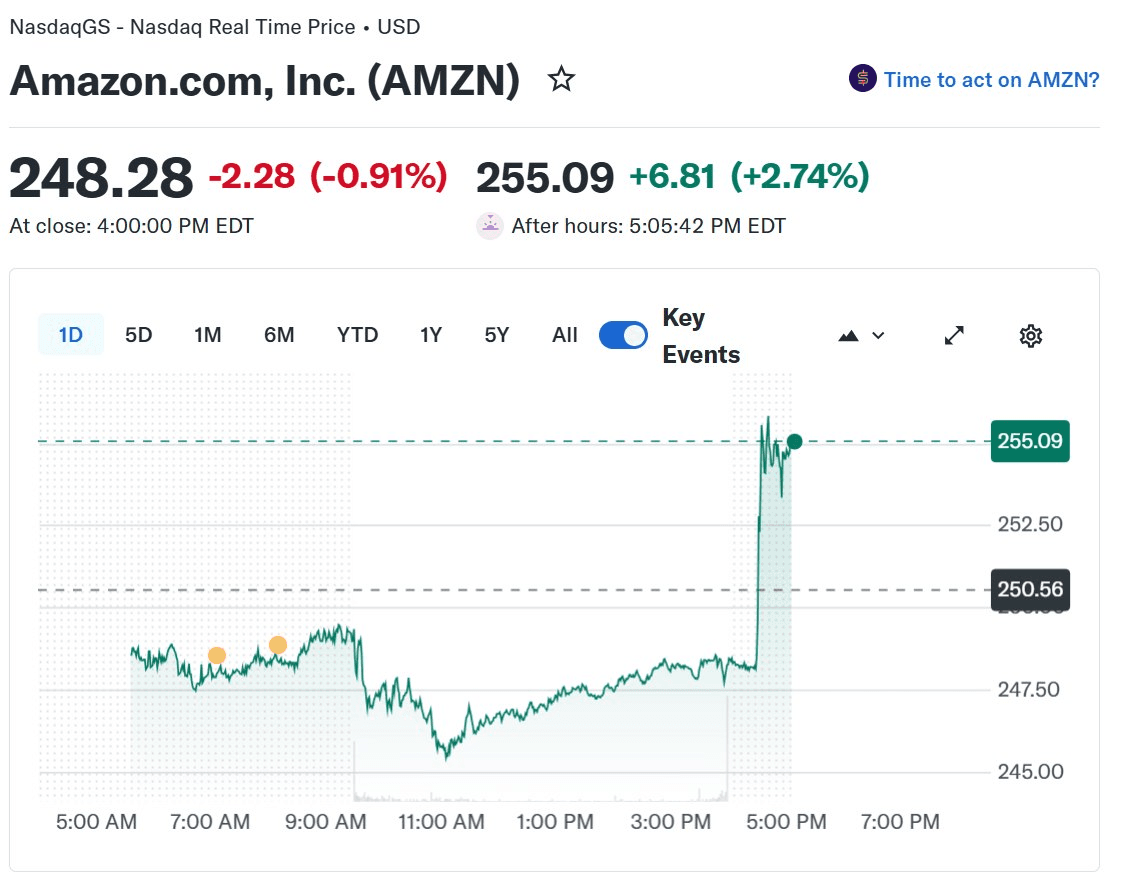Image resolution: width=1123 pixels, height=873 pixels.
Task: Click the second yellow key event dot
Action: point(278,645)
